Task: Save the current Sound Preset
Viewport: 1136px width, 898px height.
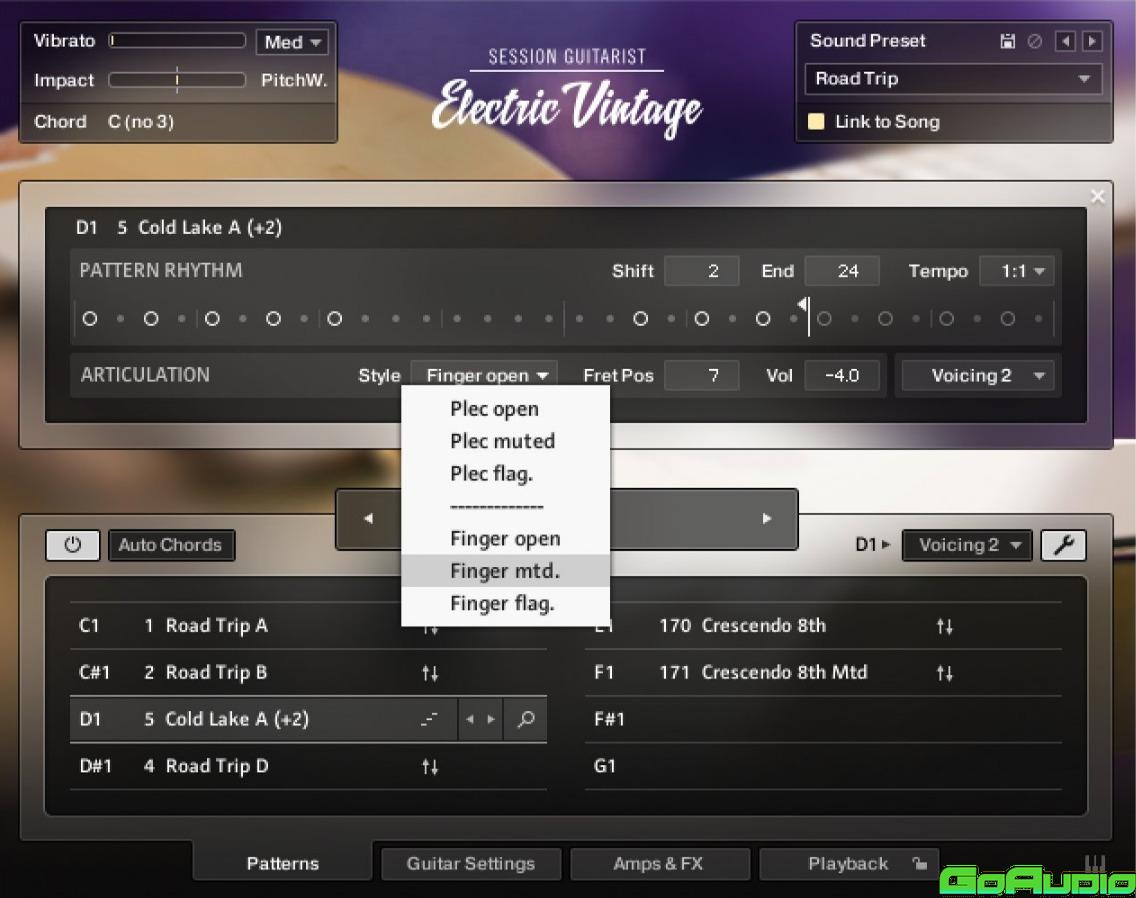Action: pos(1007,41)
